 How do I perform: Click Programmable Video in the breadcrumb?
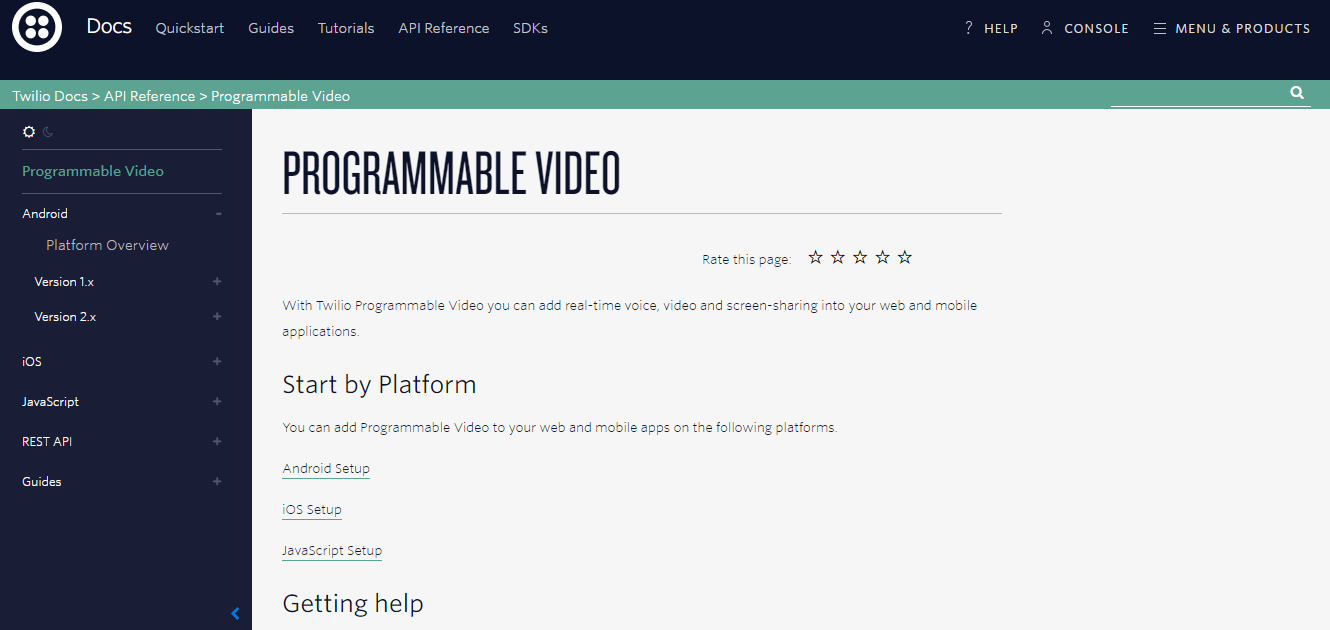280,96
